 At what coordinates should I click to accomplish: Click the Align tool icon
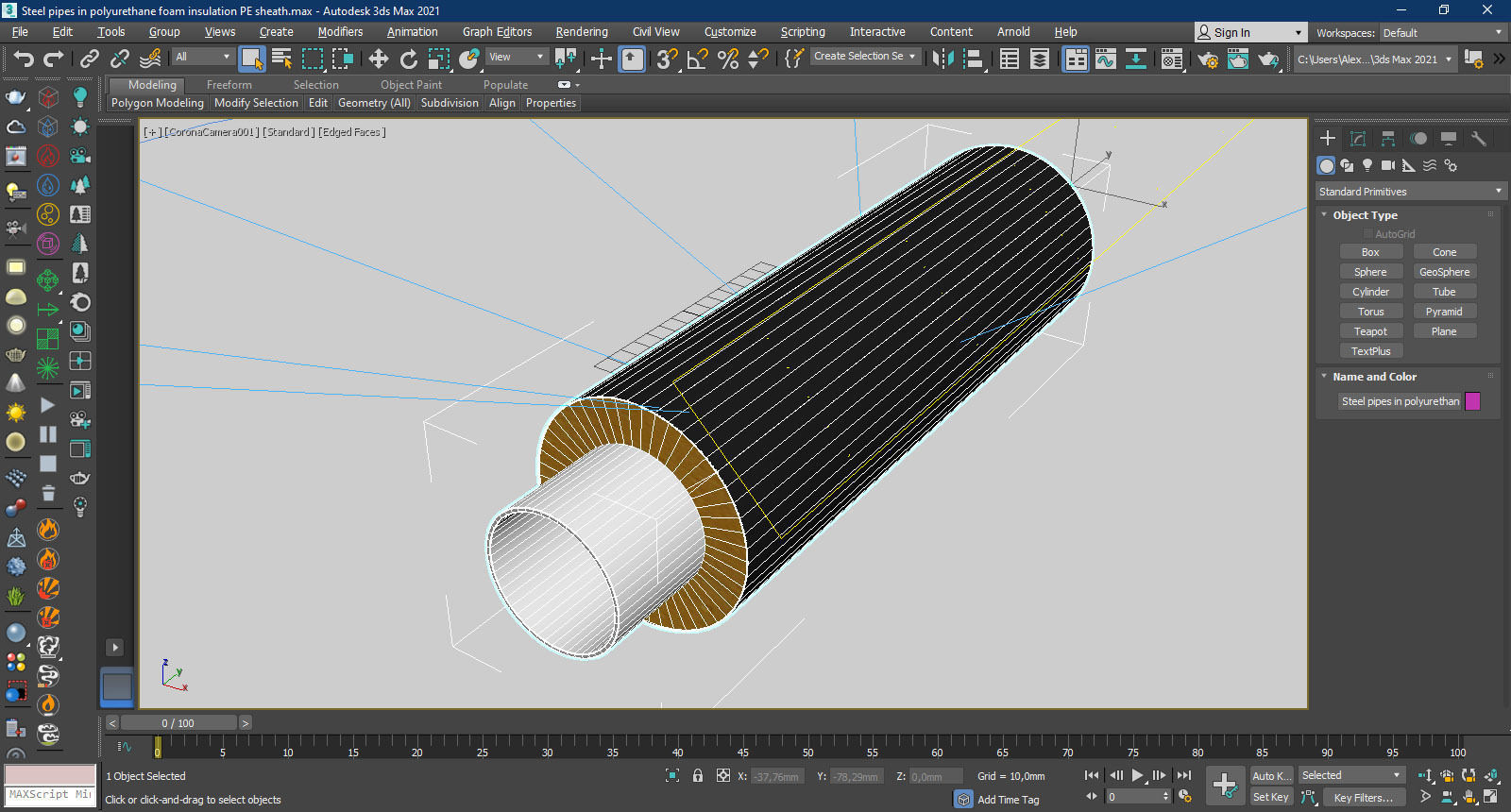[x=973, y=59]
